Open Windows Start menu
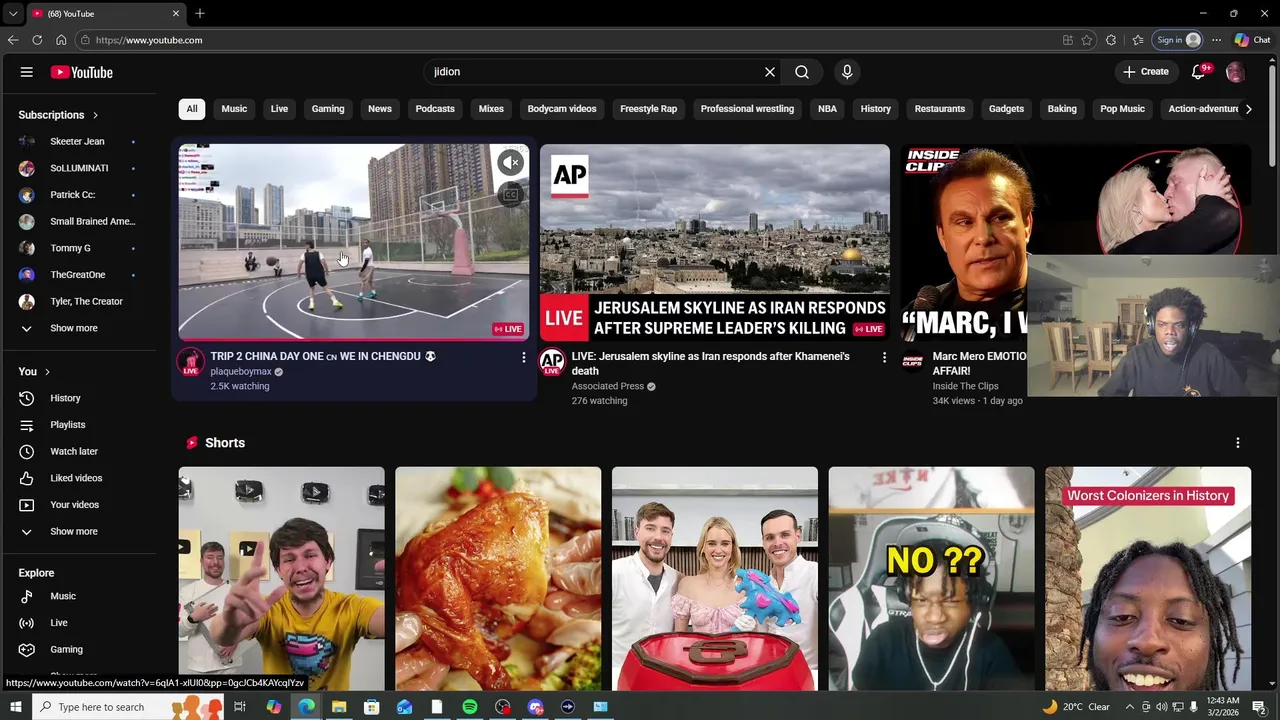This screenshot has width=1280, height=720. pos(15,707)
